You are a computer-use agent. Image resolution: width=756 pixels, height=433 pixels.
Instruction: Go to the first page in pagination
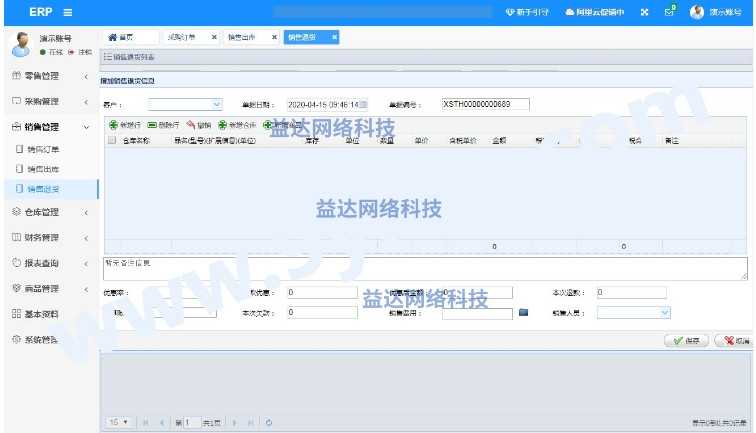(x=146, y=422)
